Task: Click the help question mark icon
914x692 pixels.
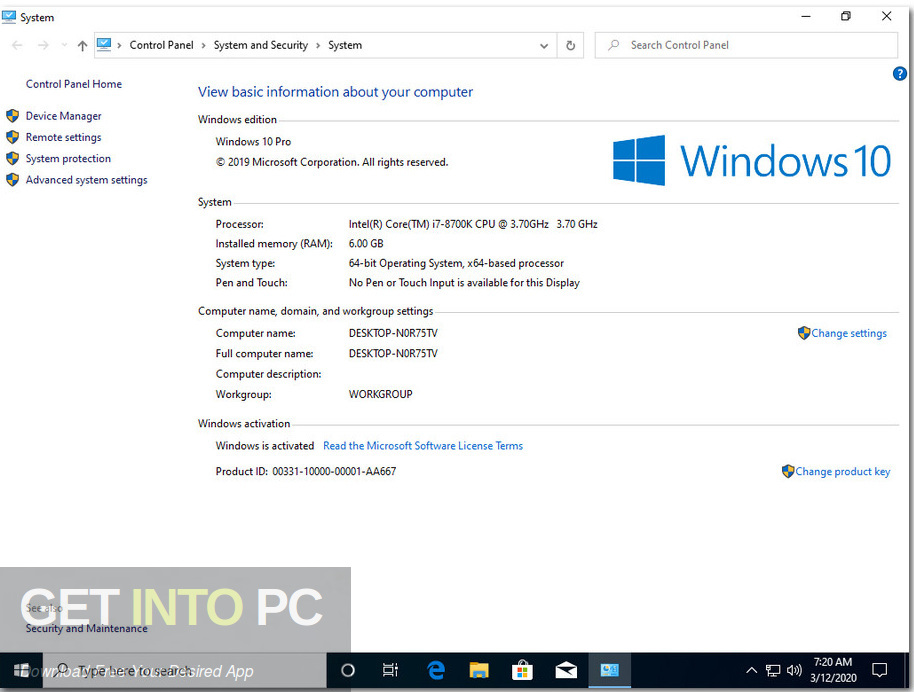Action: coord(899,73)
